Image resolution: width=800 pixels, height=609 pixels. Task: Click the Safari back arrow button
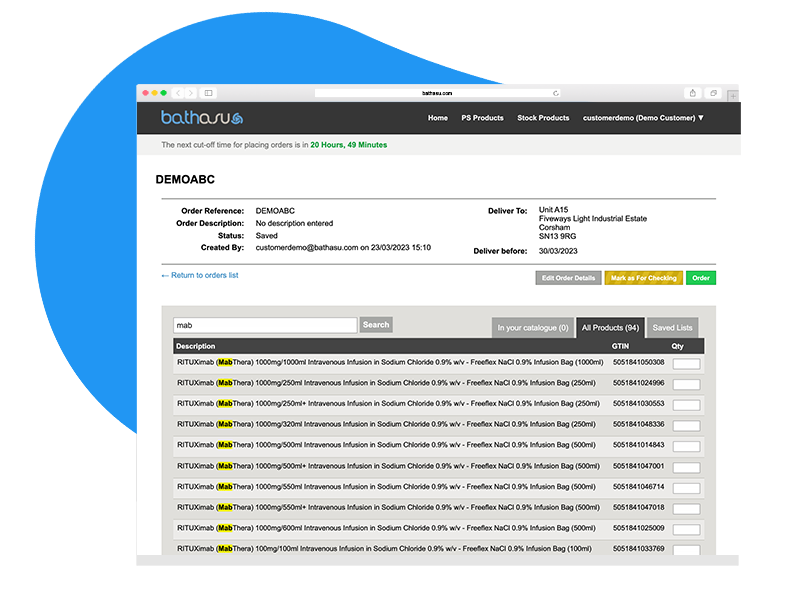pyautogui.click(x=179, y=93)
